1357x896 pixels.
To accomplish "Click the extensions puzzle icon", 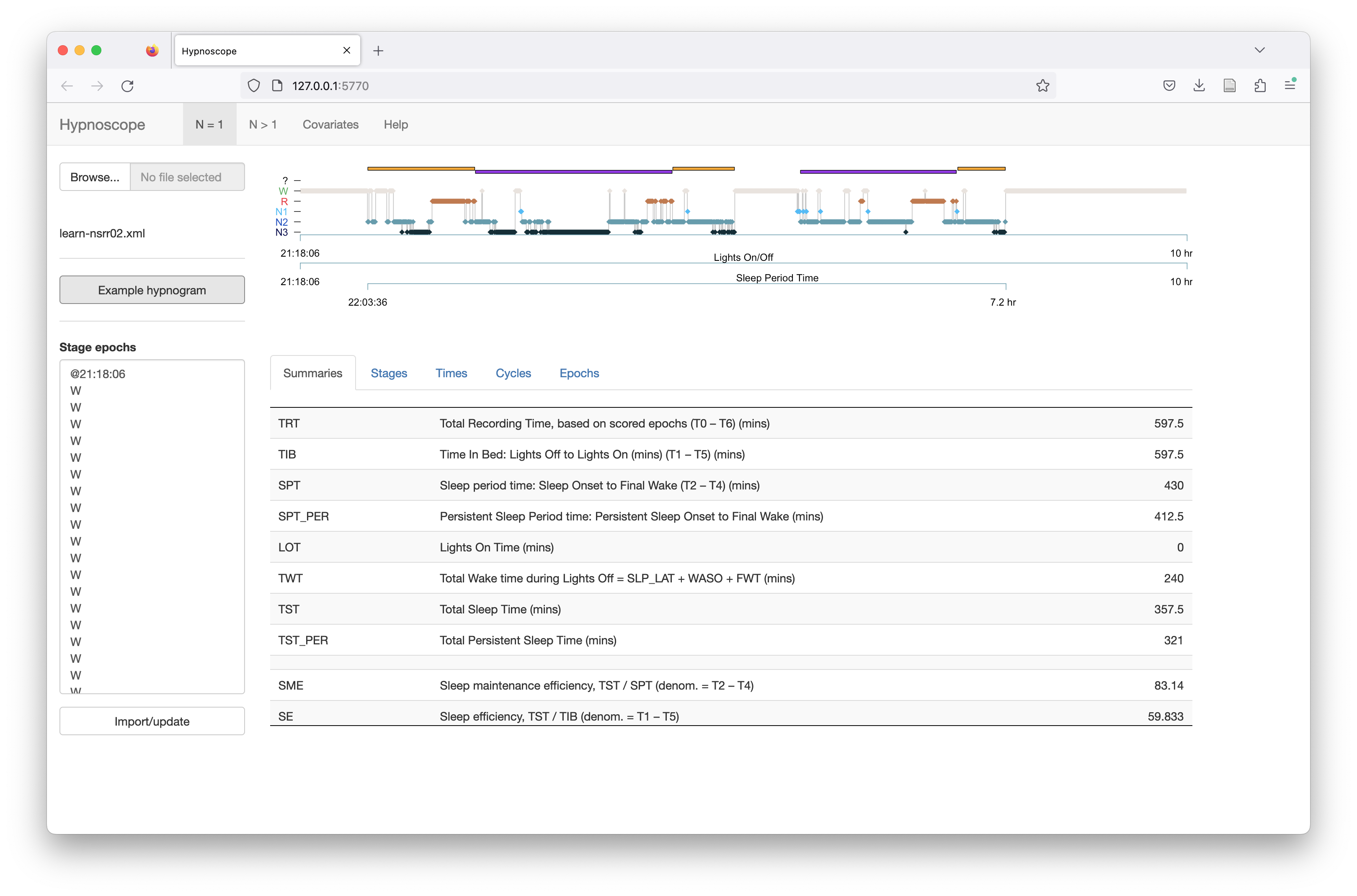I will (x=1260, y=86).
